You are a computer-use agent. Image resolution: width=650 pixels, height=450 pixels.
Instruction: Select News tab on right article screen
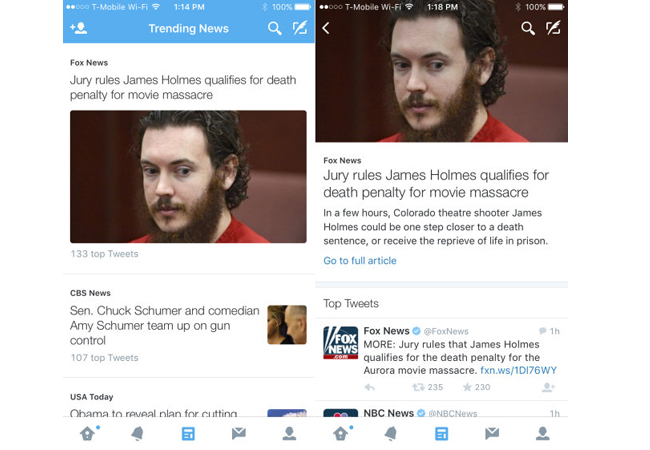pyautogui.click(x=441, y=434)
